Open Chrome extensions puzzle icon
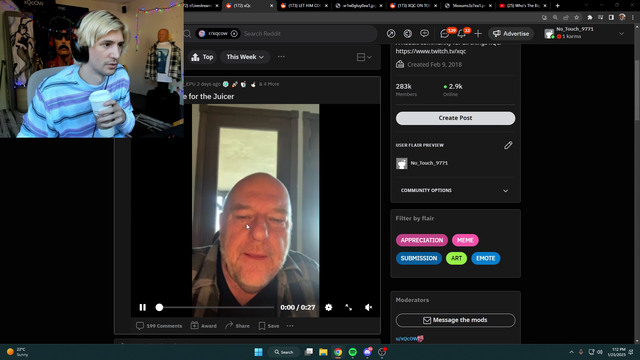 [x=589, y=18]
